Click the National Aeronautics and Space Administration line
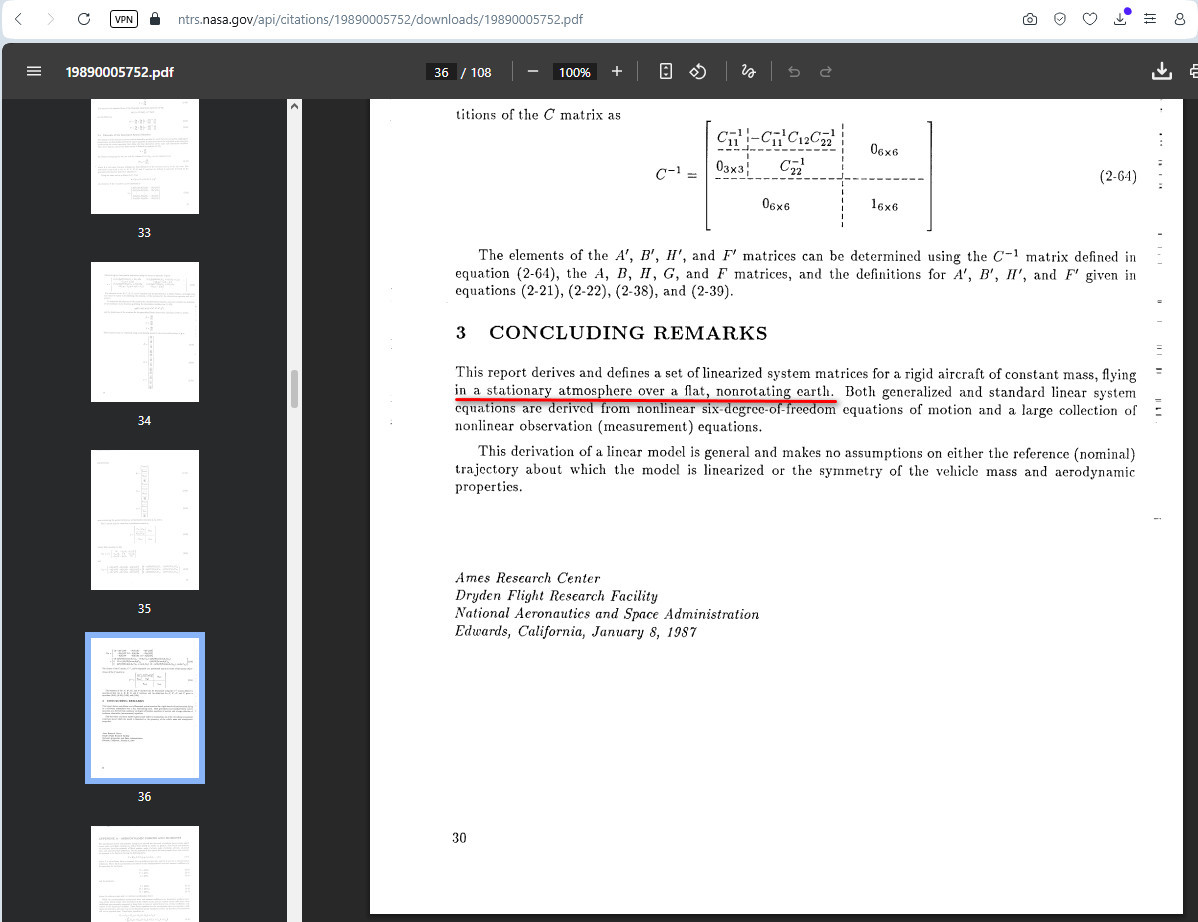This screenshot has width=1198, height=922. coord(607,613)
